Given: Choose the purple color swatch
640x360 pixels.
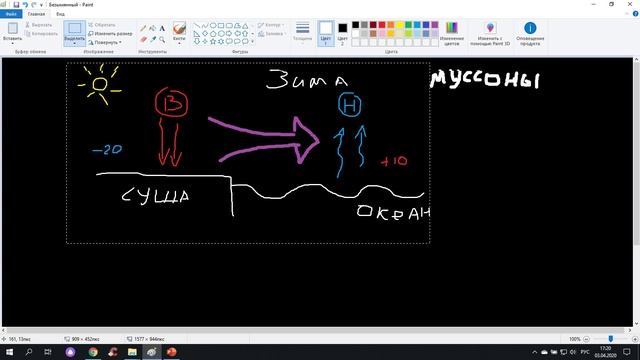Looking at the screenshot, I should tap(435, 25).
